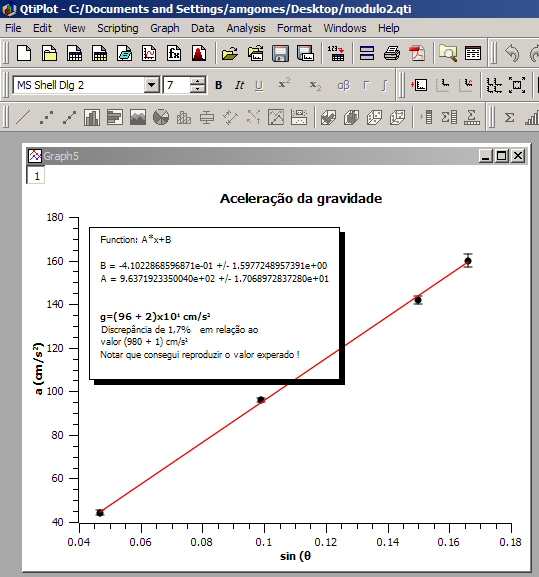Open the Data menu
This screenshot has height=577, width=539.
(203, 28)
